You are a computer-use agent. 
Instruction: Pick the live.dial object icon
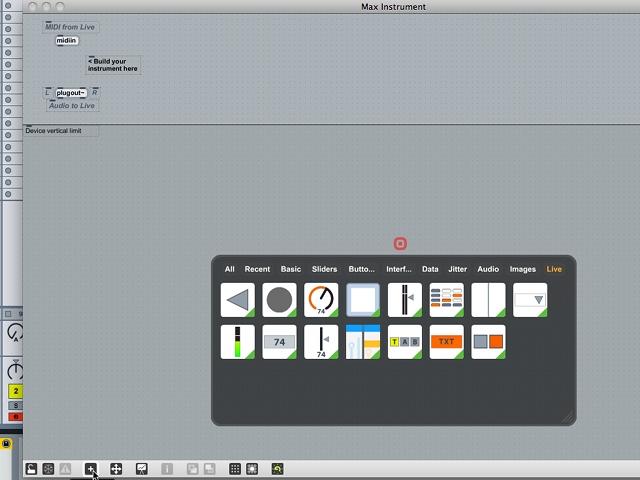[321, 300]
